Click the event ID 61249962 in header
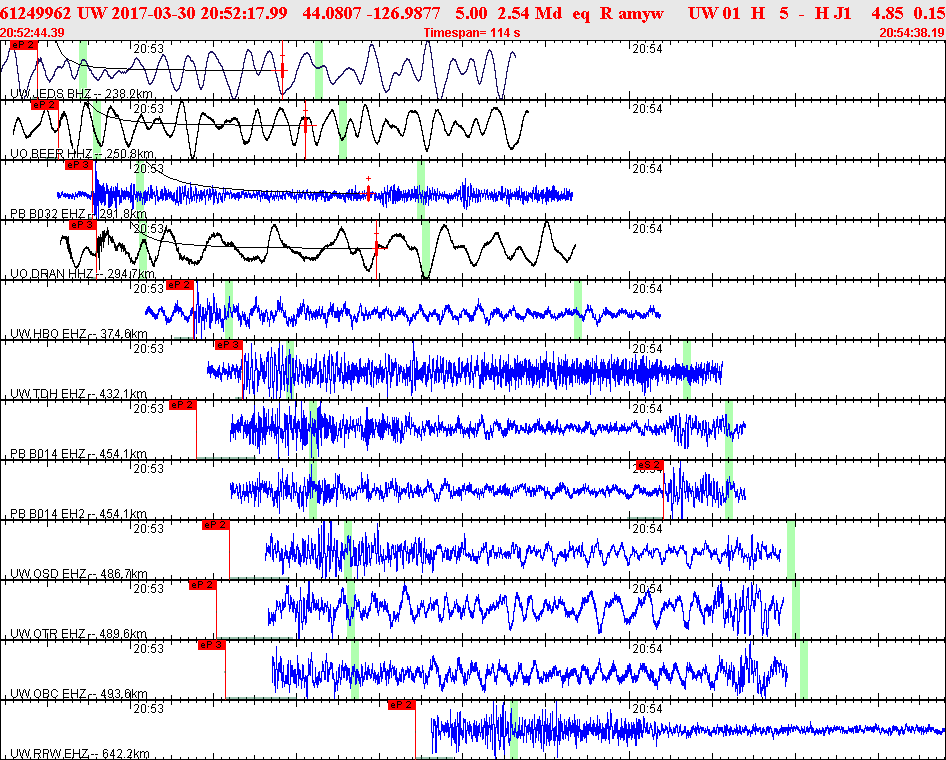The width and height of the screenshot is (946, 760). coord(36,13)
